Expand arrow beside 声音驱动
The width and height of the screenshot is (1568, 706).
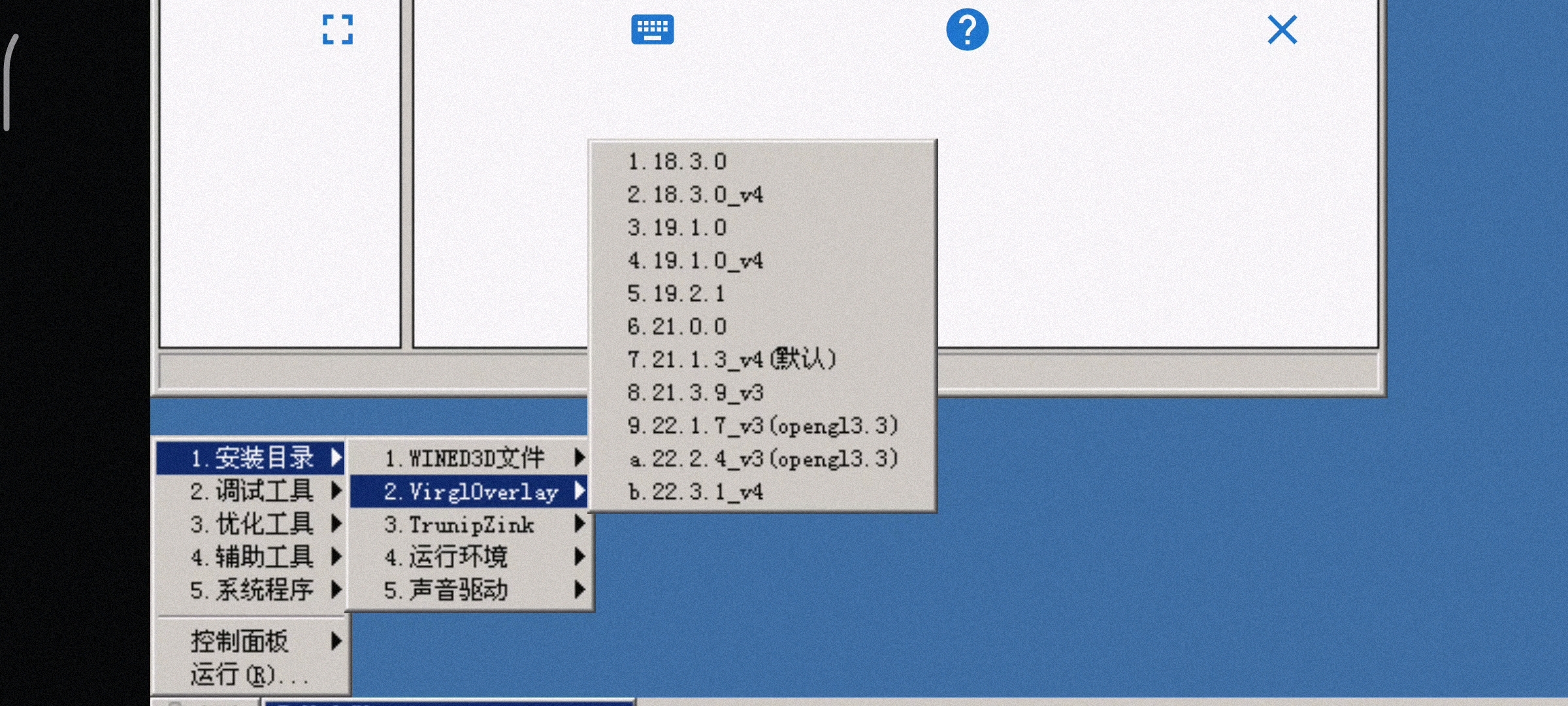tap(579, 590)
